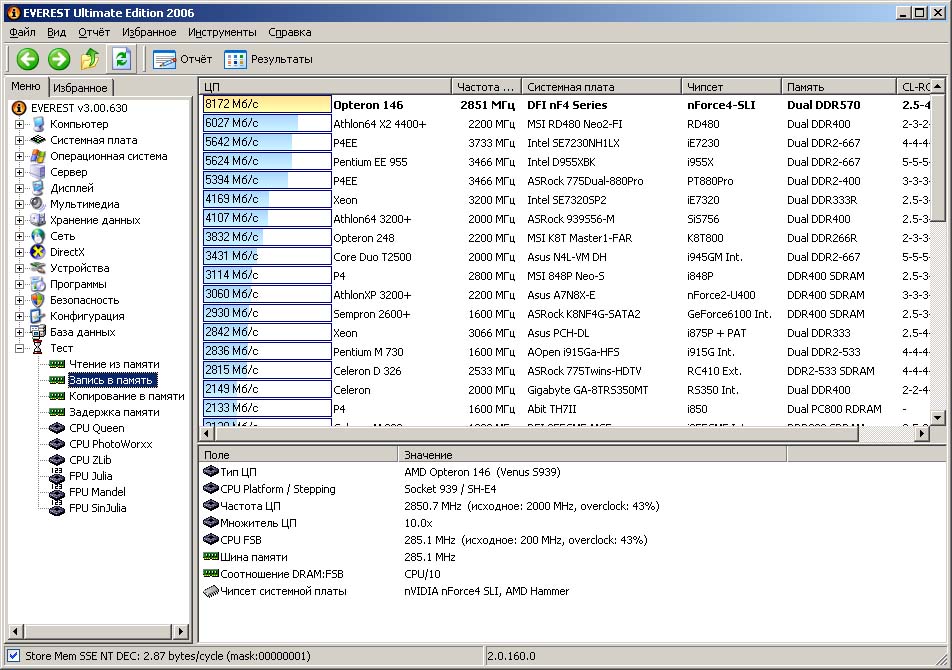Toggle the status bar checkbox at bottom left

click(x=13, y=656)
